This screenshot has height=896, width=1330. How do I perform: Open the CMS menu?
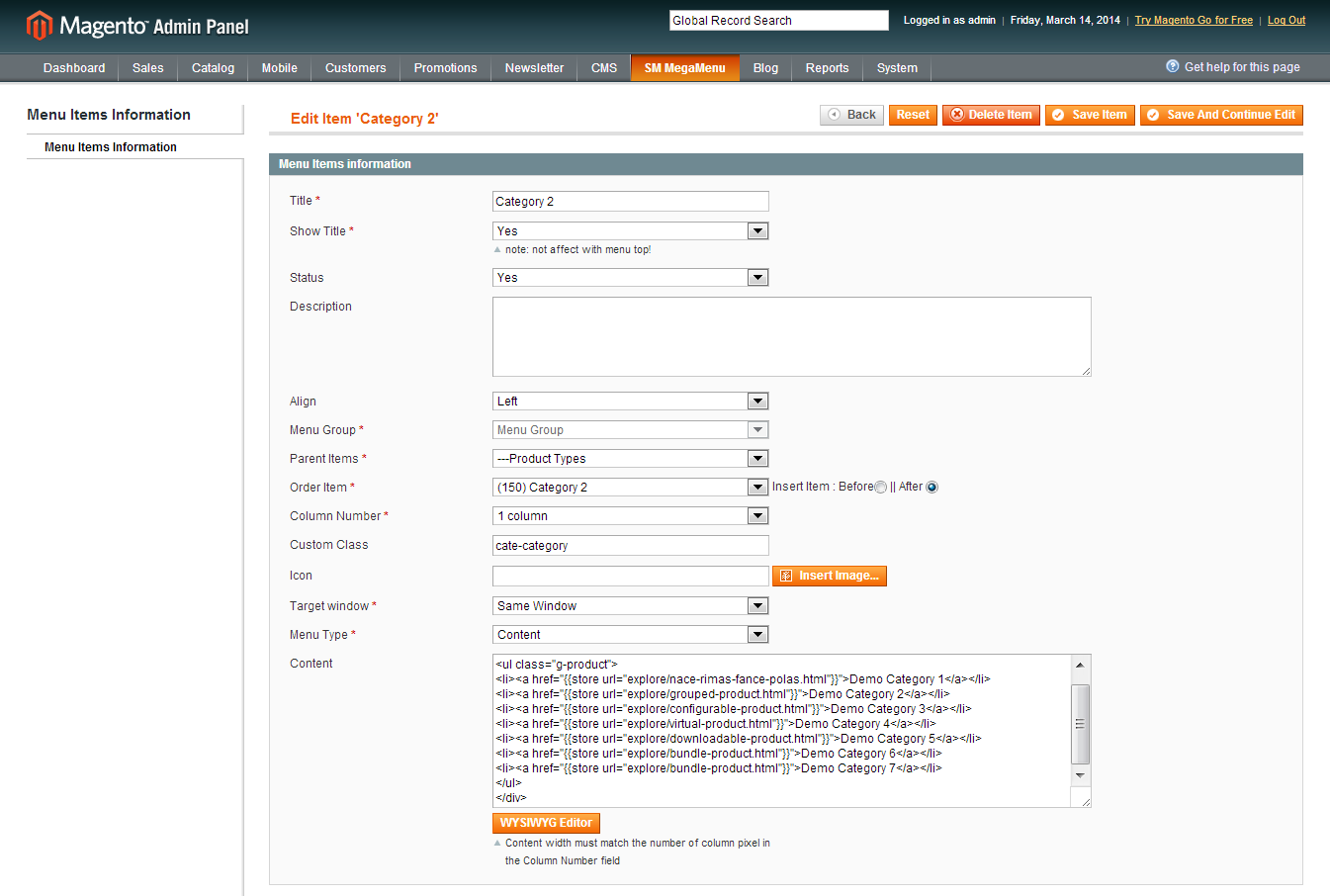[x=604, y=68]
